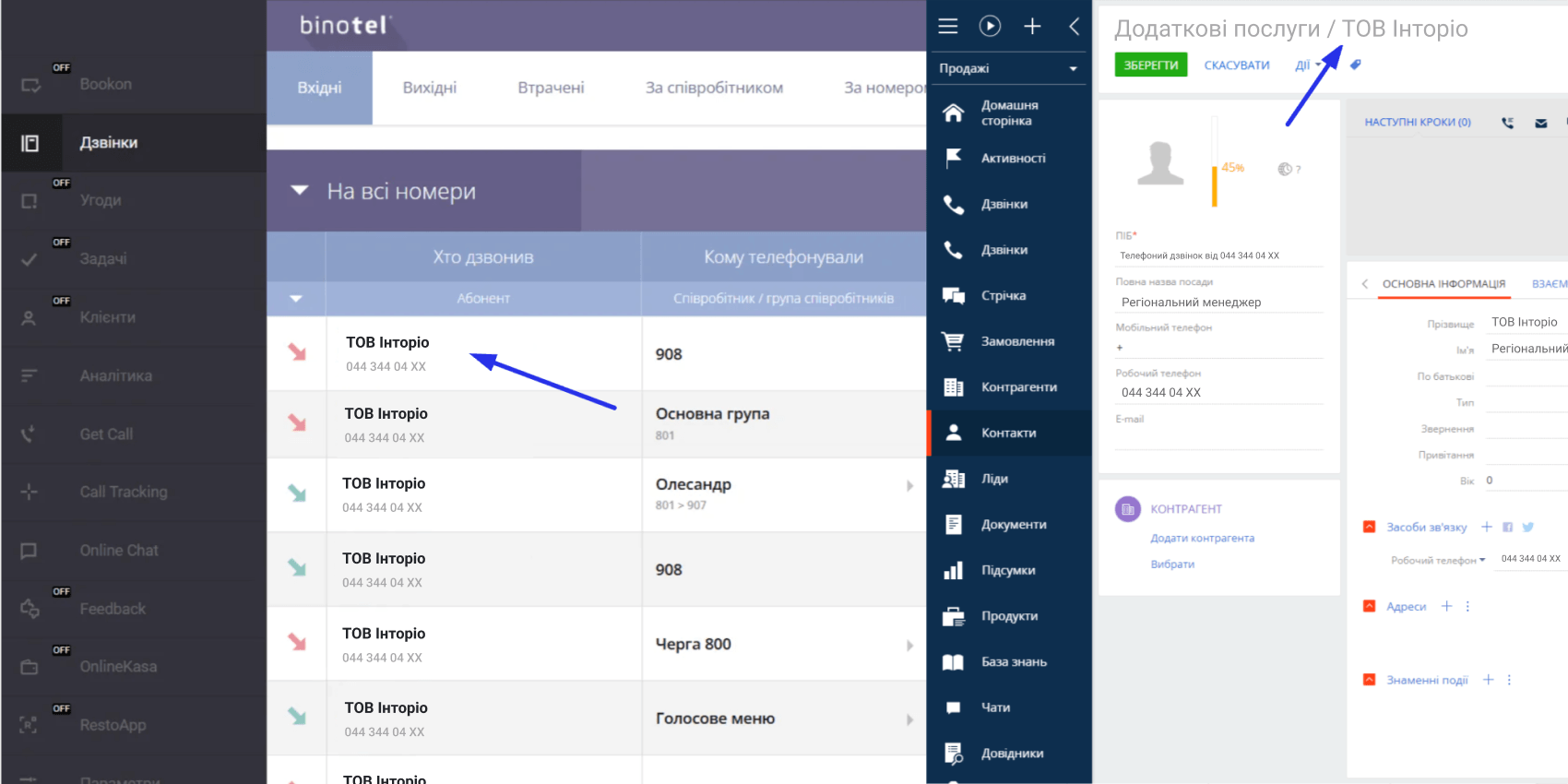Click the Вибрати link under КОНТРАГЕНТ
The width and height of the screenshot is (1568, 784).
tap(1172, 564)
